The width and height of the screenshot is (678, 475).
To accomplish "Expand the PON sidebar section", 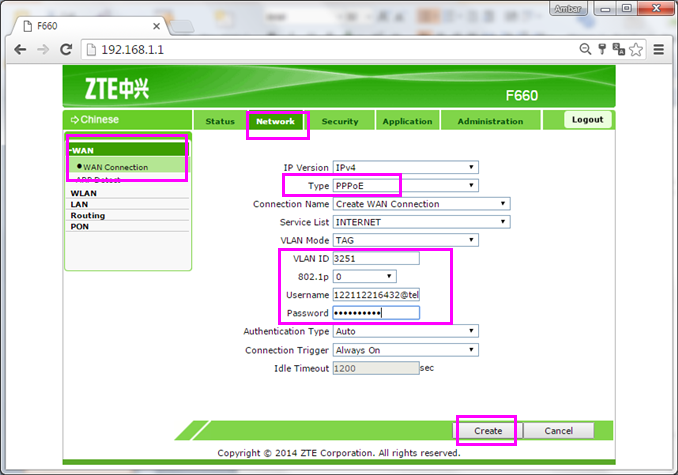I will (x=80, y=226).
